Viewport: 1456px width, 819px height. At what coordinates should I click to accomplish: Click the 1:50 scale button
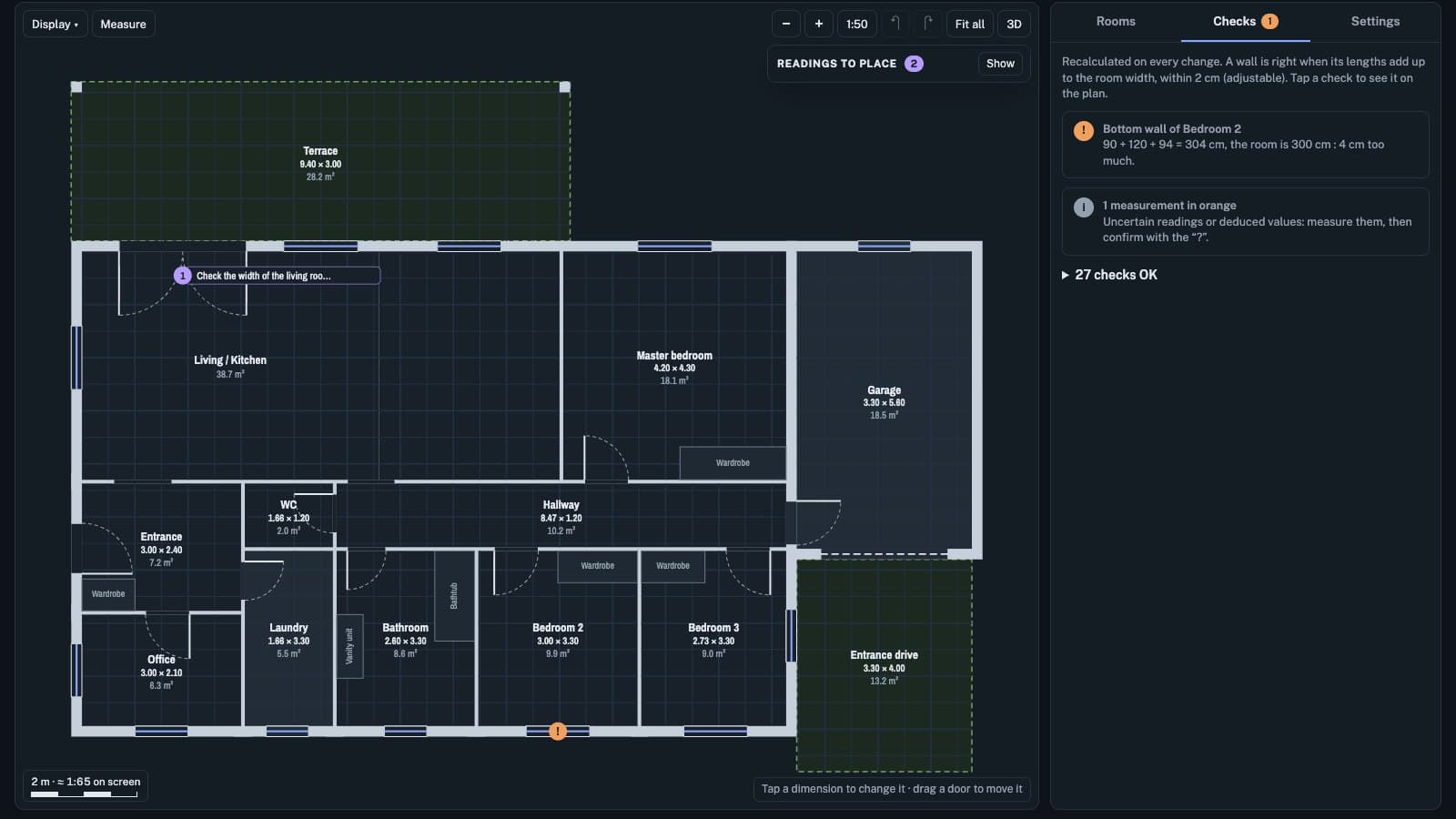coord(857,25)
